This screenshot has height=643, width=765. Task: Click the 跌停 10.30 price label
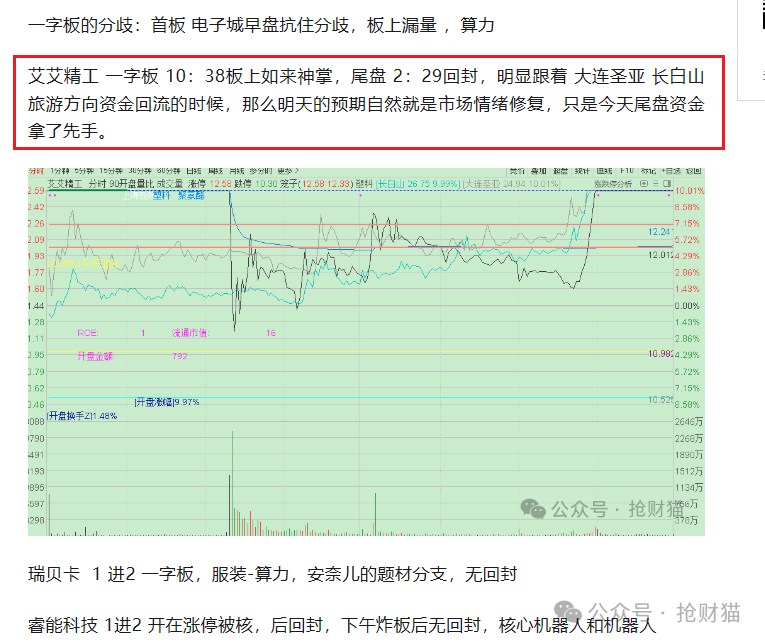pos(256,184)
